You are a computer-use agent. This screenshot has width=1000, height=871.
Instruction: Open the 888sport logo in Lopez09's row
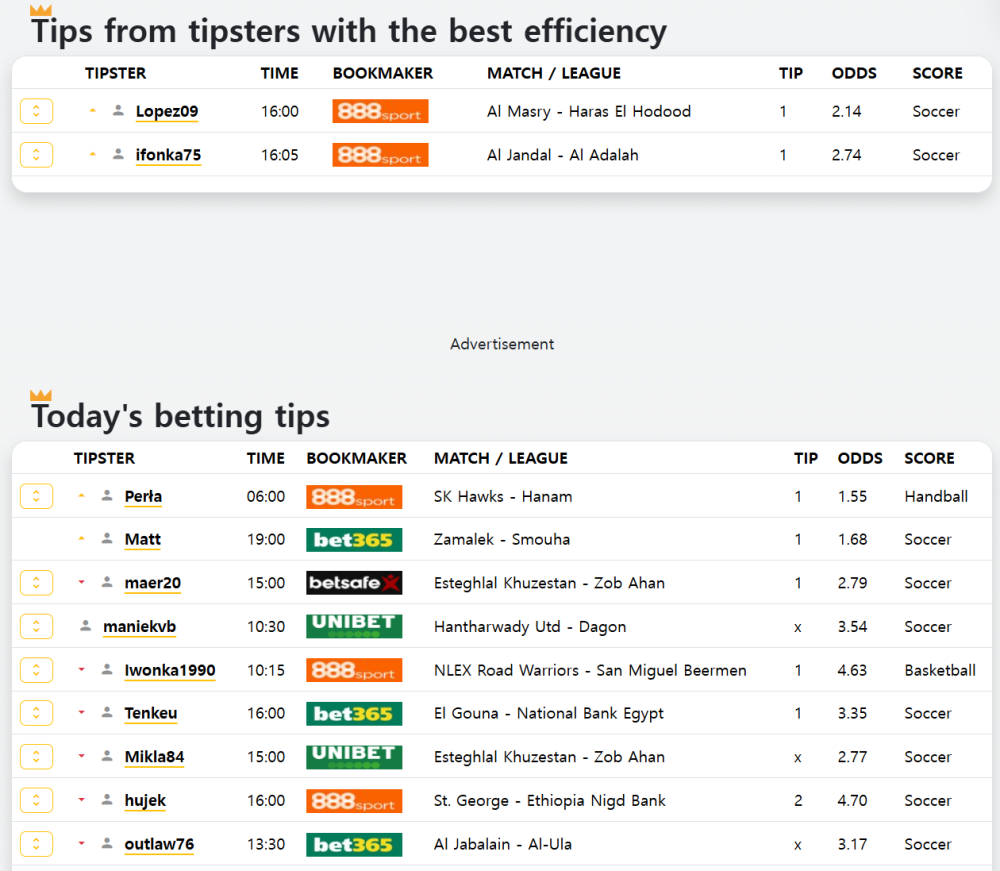380,111
